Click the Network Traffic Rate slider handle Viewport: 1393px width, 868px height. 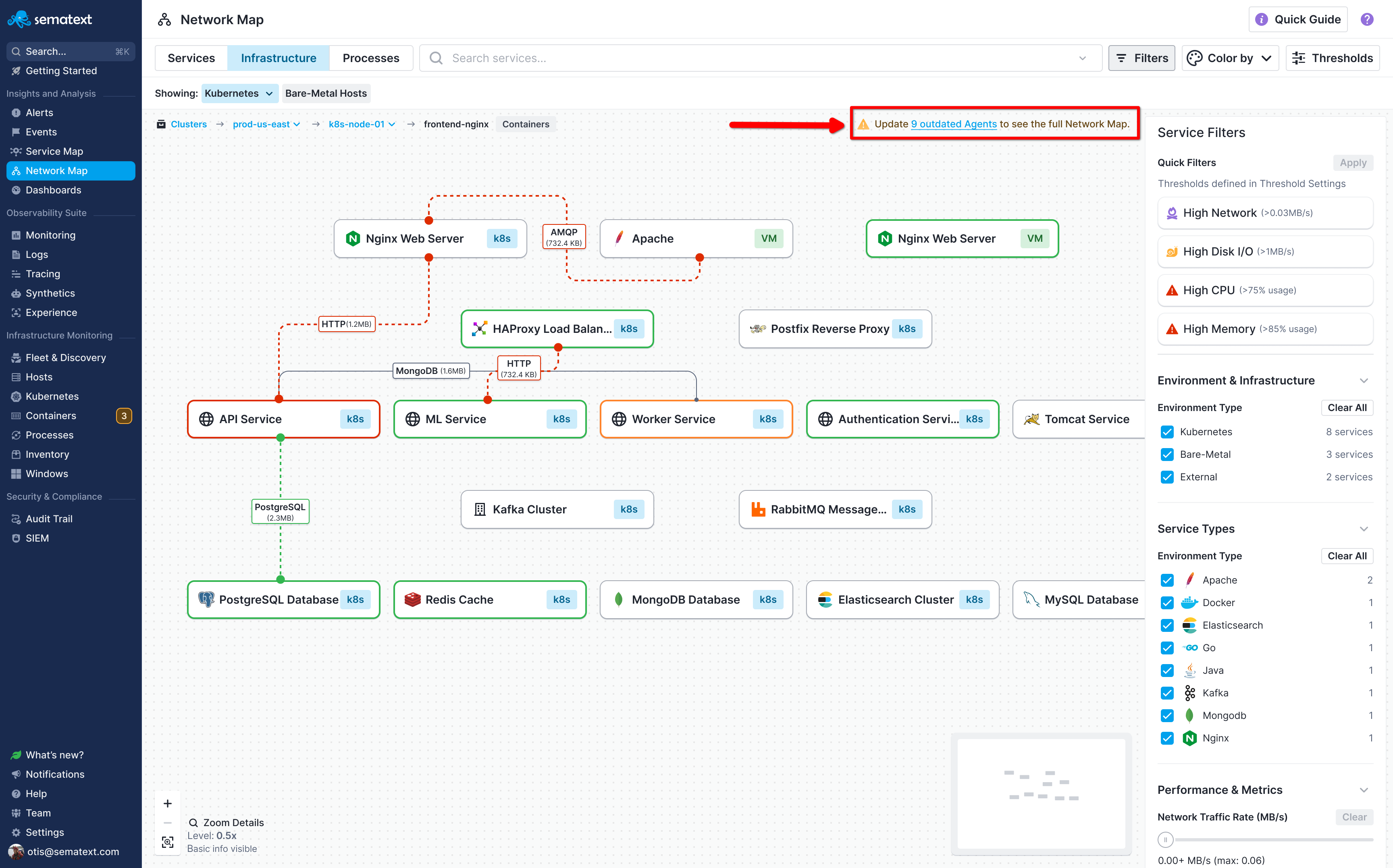(1165, 839)
